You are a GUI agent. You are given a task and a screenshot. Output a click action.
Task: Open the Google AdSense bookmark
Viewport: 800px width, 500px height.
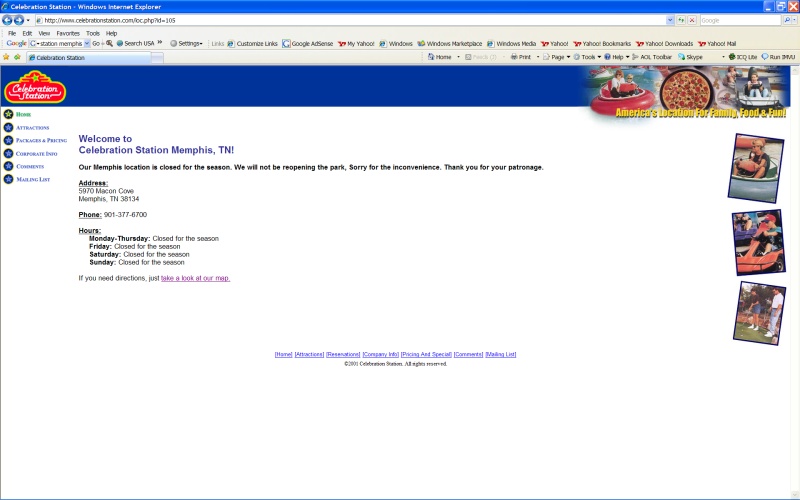tap(308, 43)
